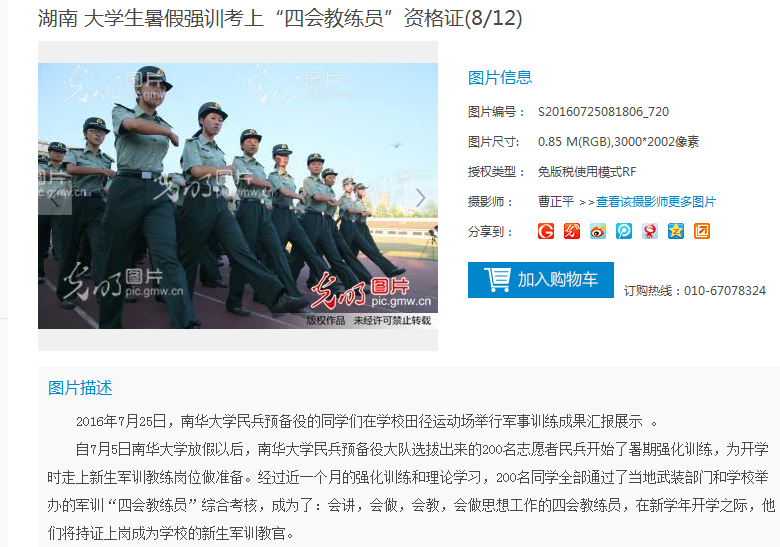Viewport: 780px width, 547px height.
Task: Share to Sina Weibo eye icon
Action: 598,231
